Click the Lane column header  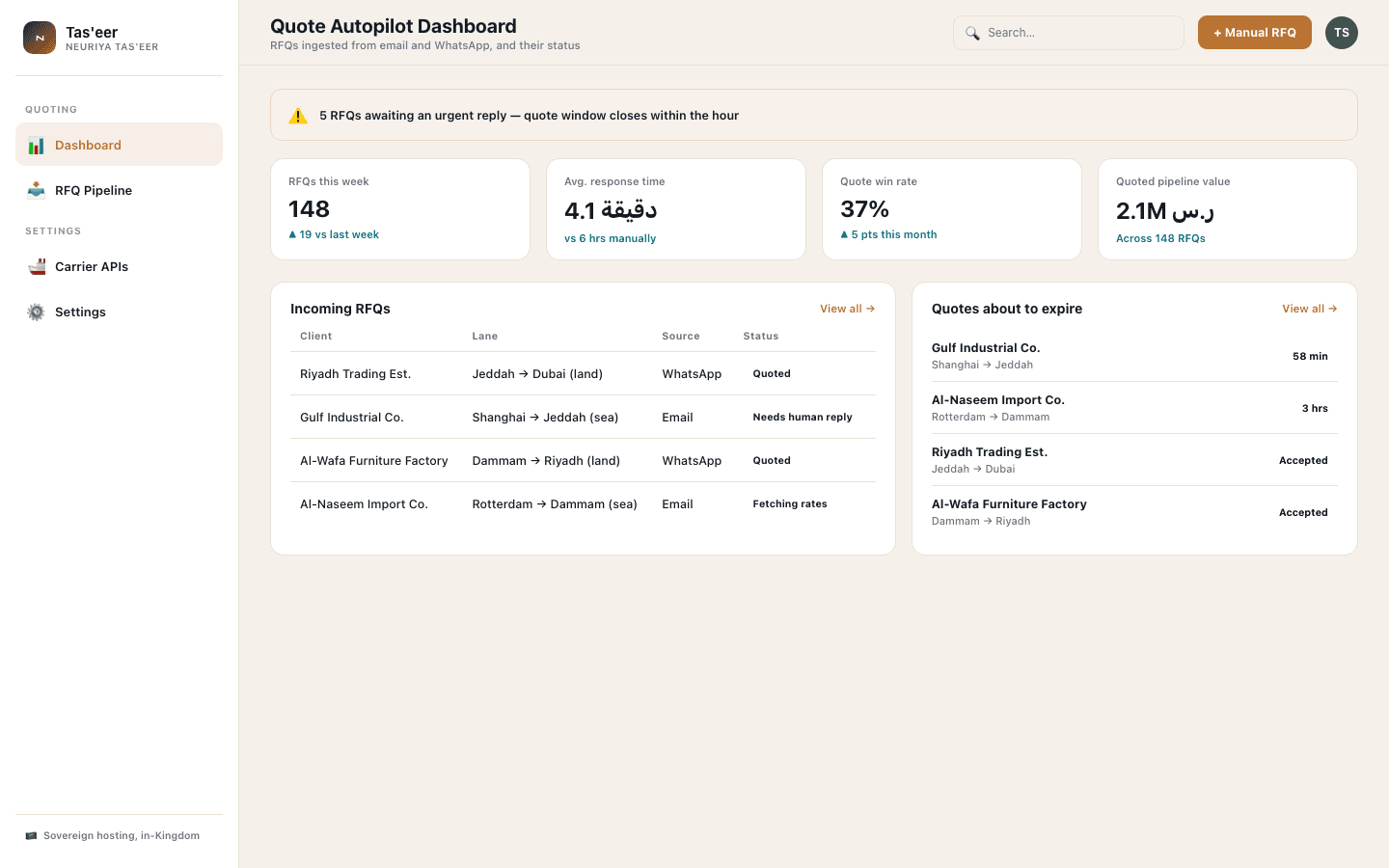(x=485, y=337)
